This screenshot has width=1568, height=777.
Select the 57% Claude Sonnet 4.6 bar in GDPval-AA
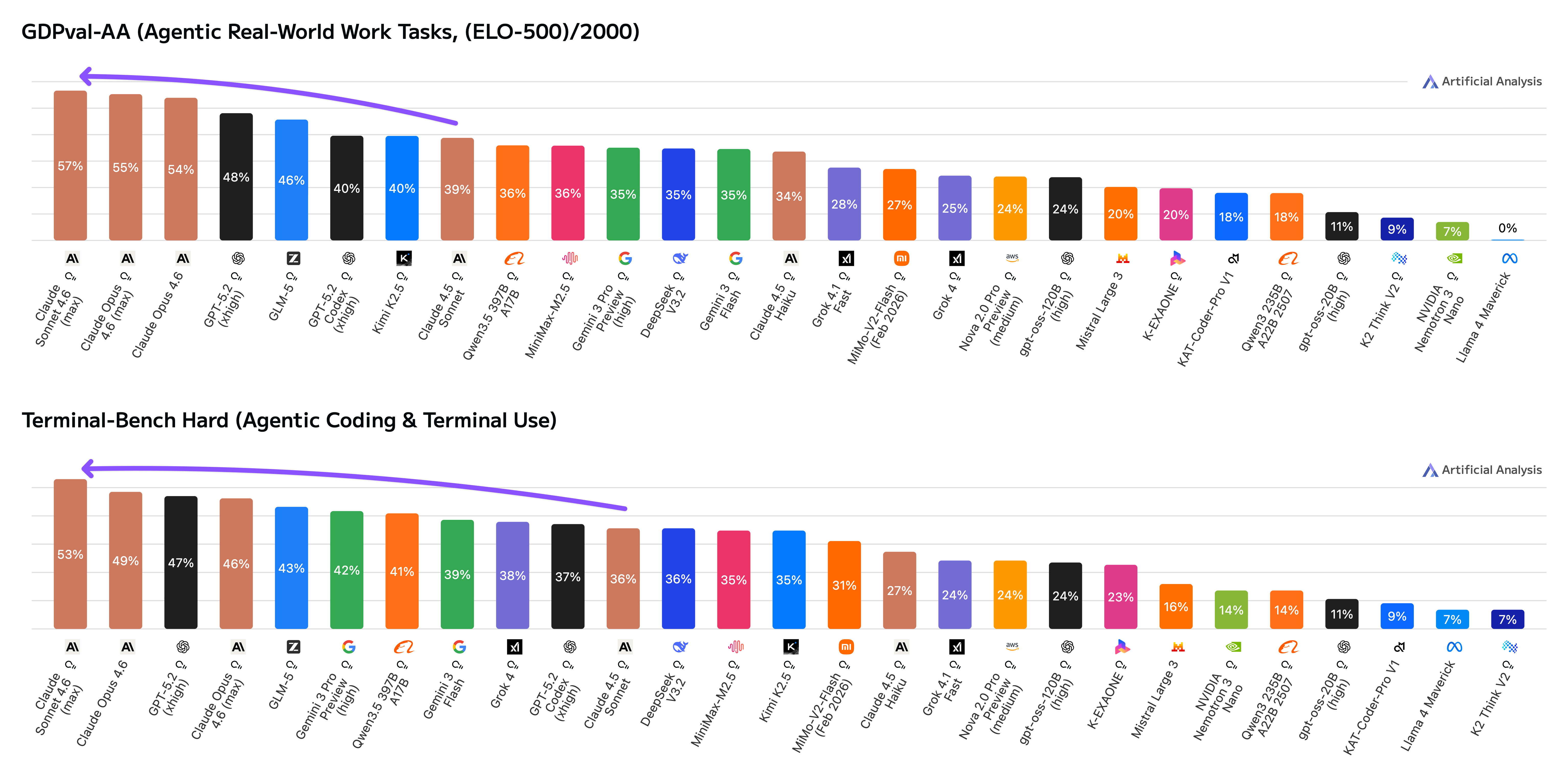[71, 166]
